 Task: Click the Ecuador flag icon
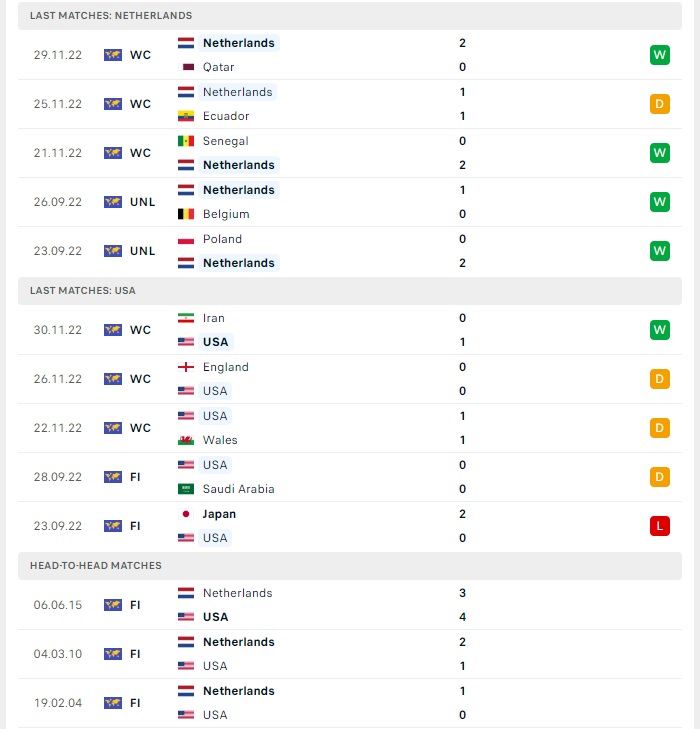(186, 116)
